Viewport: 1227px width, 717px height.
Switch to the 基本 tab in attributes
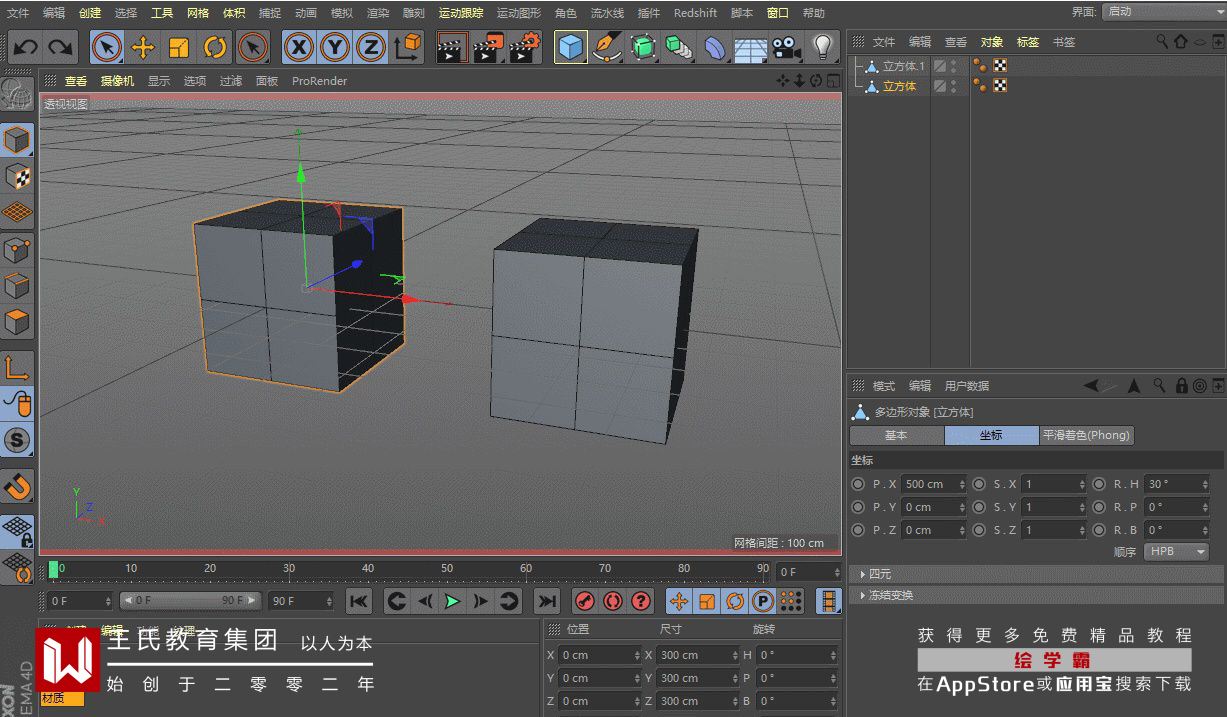tap(896, 435)
